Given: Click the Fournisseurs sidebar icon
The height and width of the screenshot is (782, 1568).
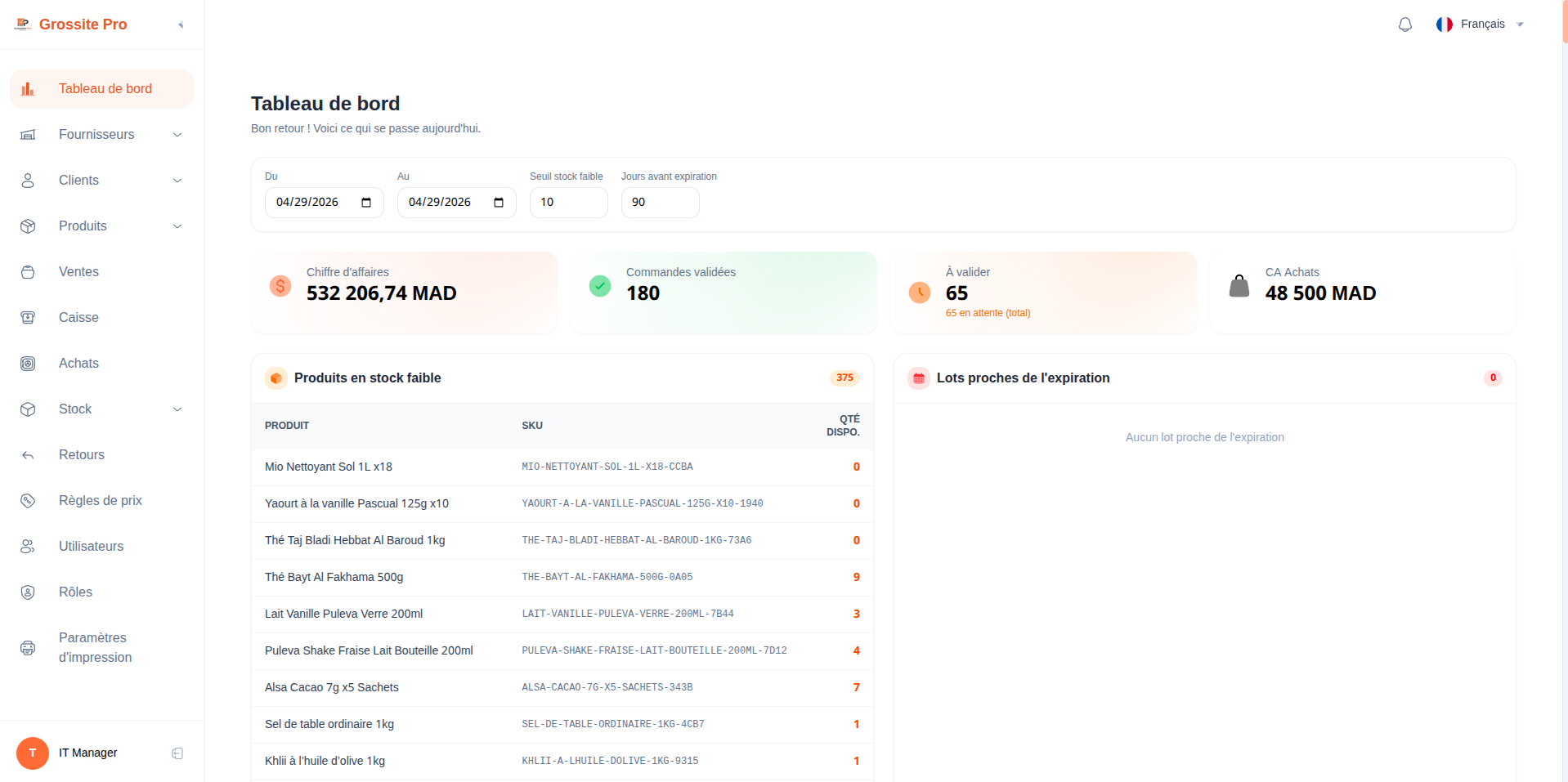Looking at the screenshot, I should click(x=28, y=135).
